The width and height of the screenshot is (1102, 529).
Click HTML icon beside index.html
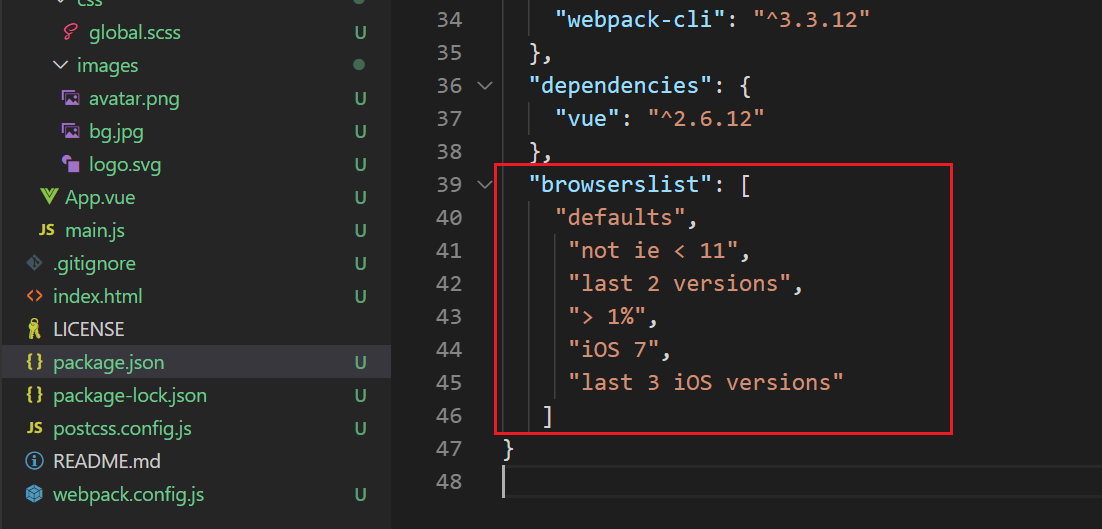point(34,296)
